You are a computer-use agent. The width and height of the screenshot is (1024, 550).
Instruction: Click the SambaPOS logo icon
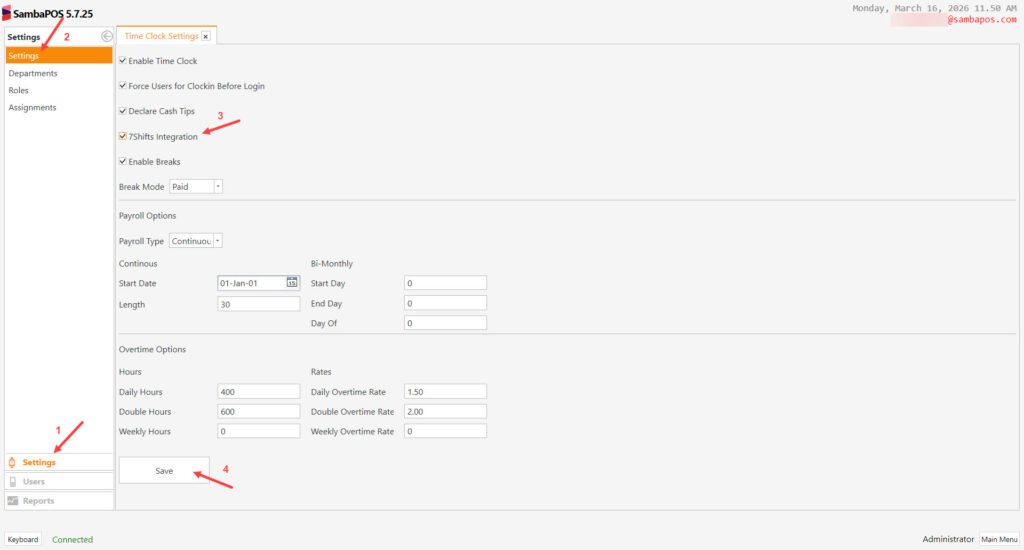pyautogui.click(x=6, y=13)
